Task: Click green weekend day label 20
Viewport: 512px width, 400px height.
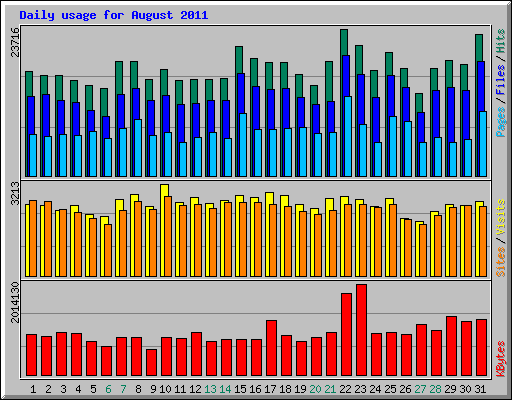Action: coord(315,389)
